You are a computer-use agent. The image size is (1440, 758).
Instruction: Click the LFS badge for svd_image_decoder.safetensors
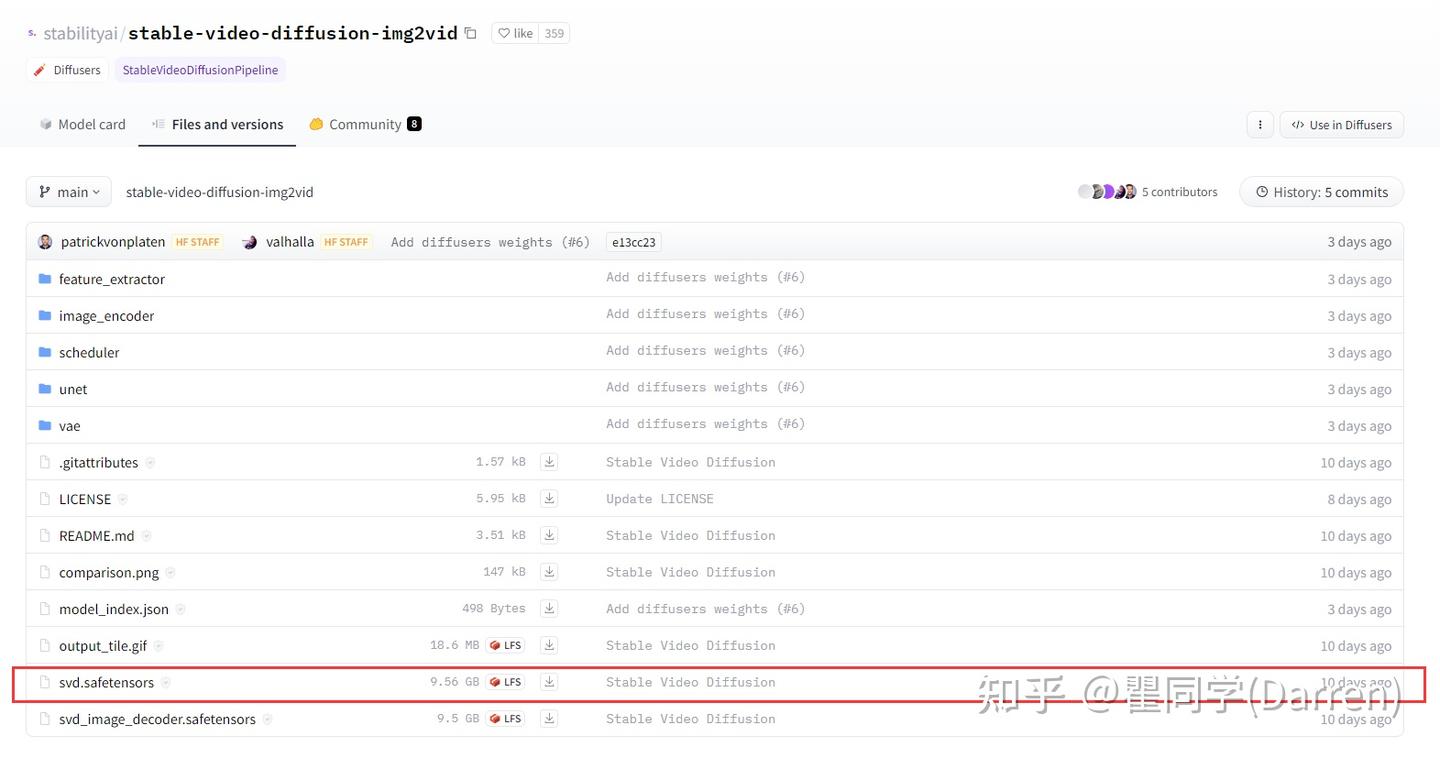(x=506, y=718)
